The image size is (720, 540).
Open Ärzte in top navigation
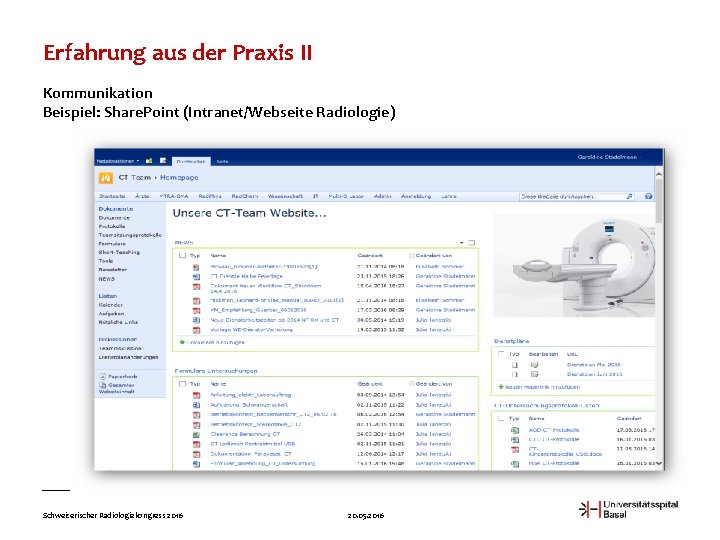[142, 196]
